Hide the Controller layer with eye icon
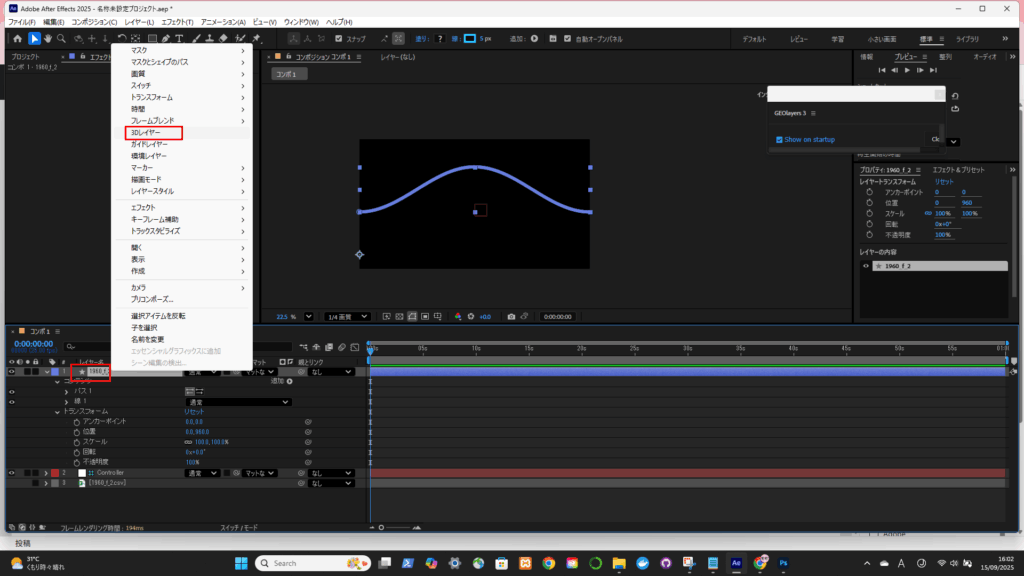Viewport: 1024px width, 576px height. pyautogui.click(x=12, y=472)
